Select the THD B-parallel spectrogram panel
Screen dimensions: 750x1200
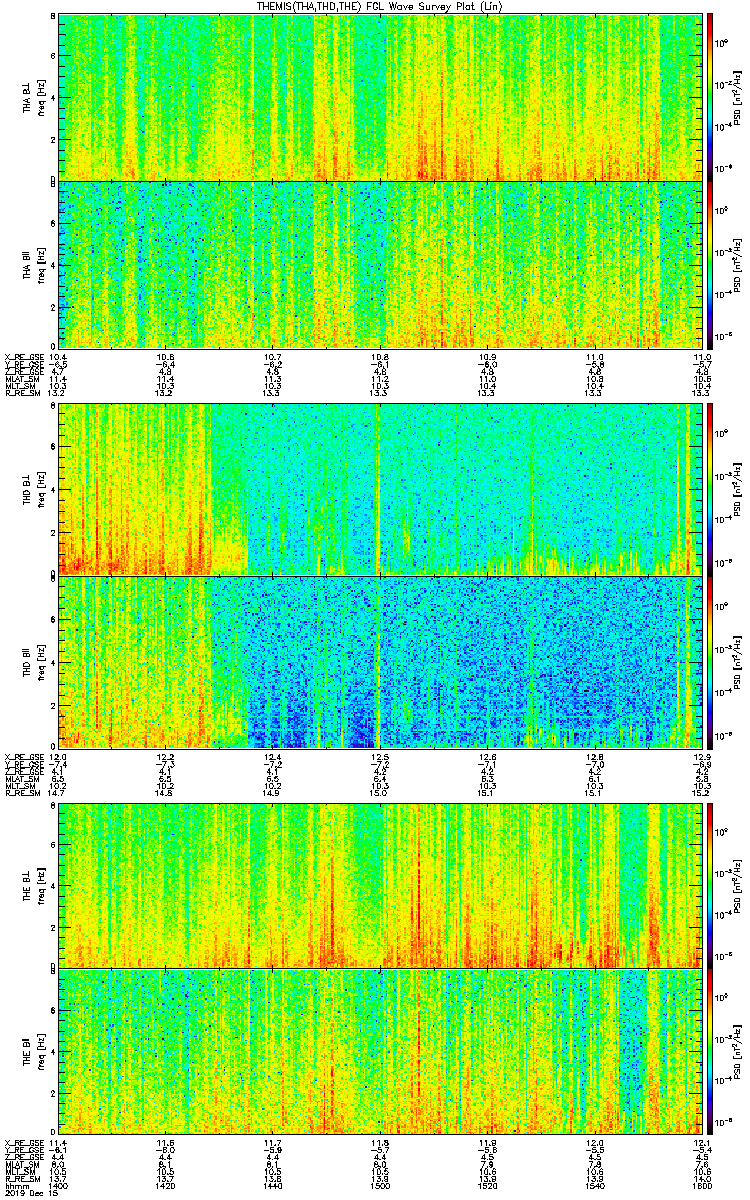(379, 661)
